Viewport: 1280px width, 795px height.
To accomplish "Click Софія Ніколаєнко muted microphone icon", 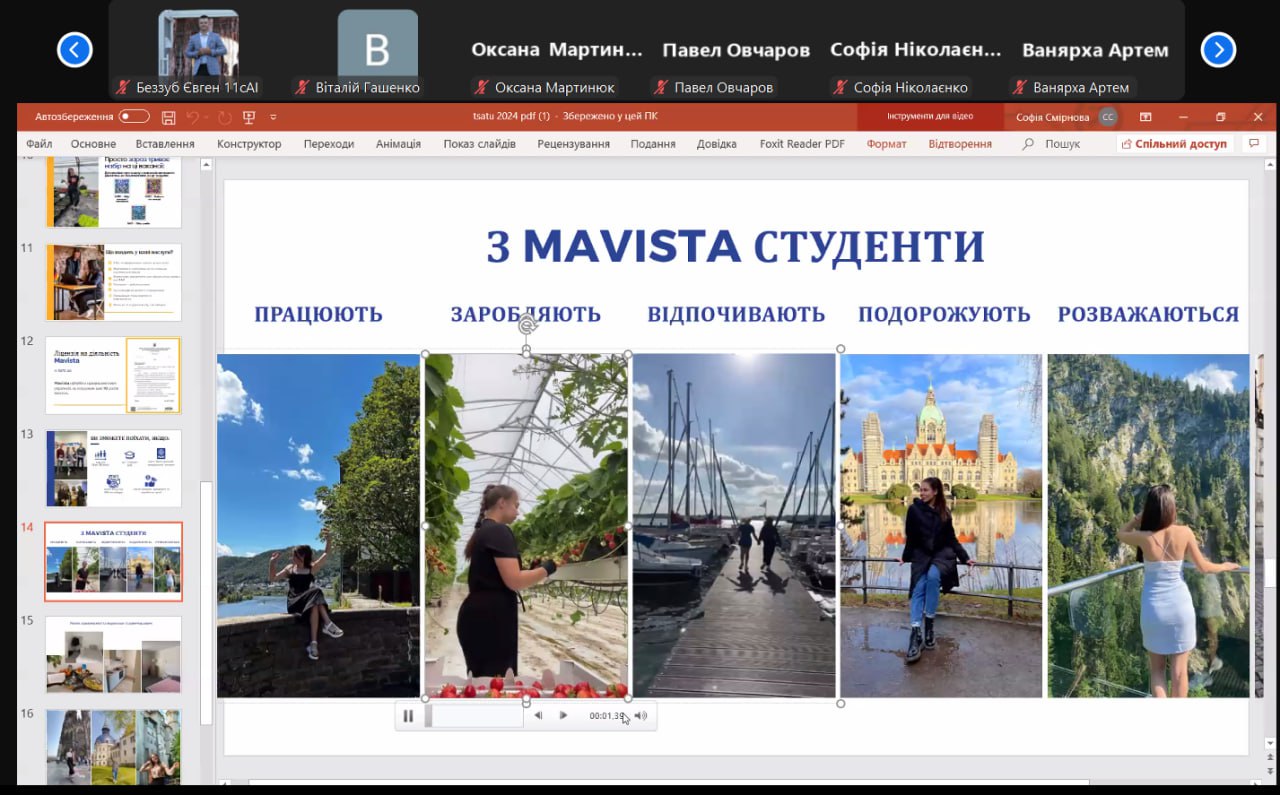I will 839,87.
